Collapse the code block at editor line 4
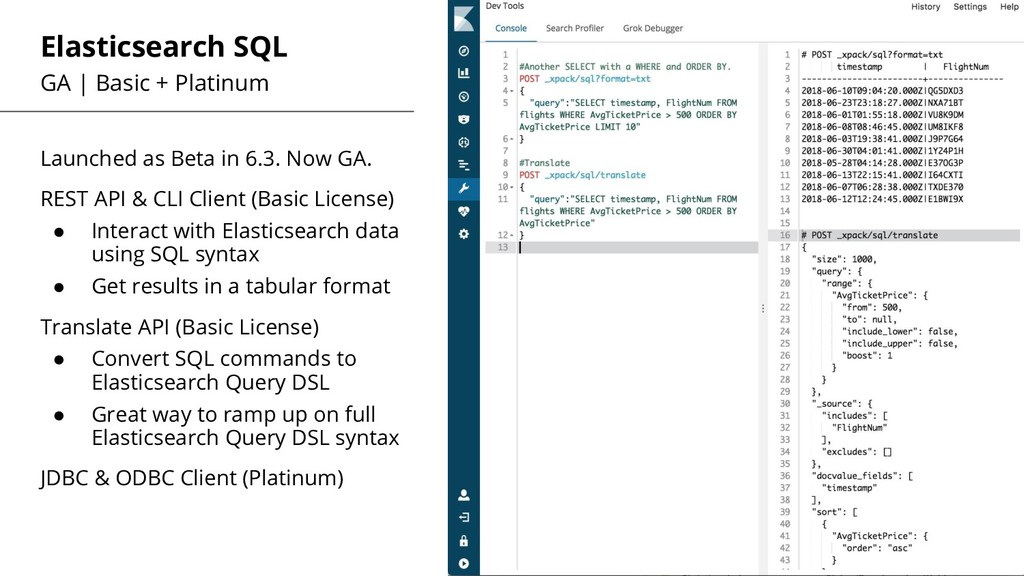The image size is (1024, 576). (x=512, y=91)
